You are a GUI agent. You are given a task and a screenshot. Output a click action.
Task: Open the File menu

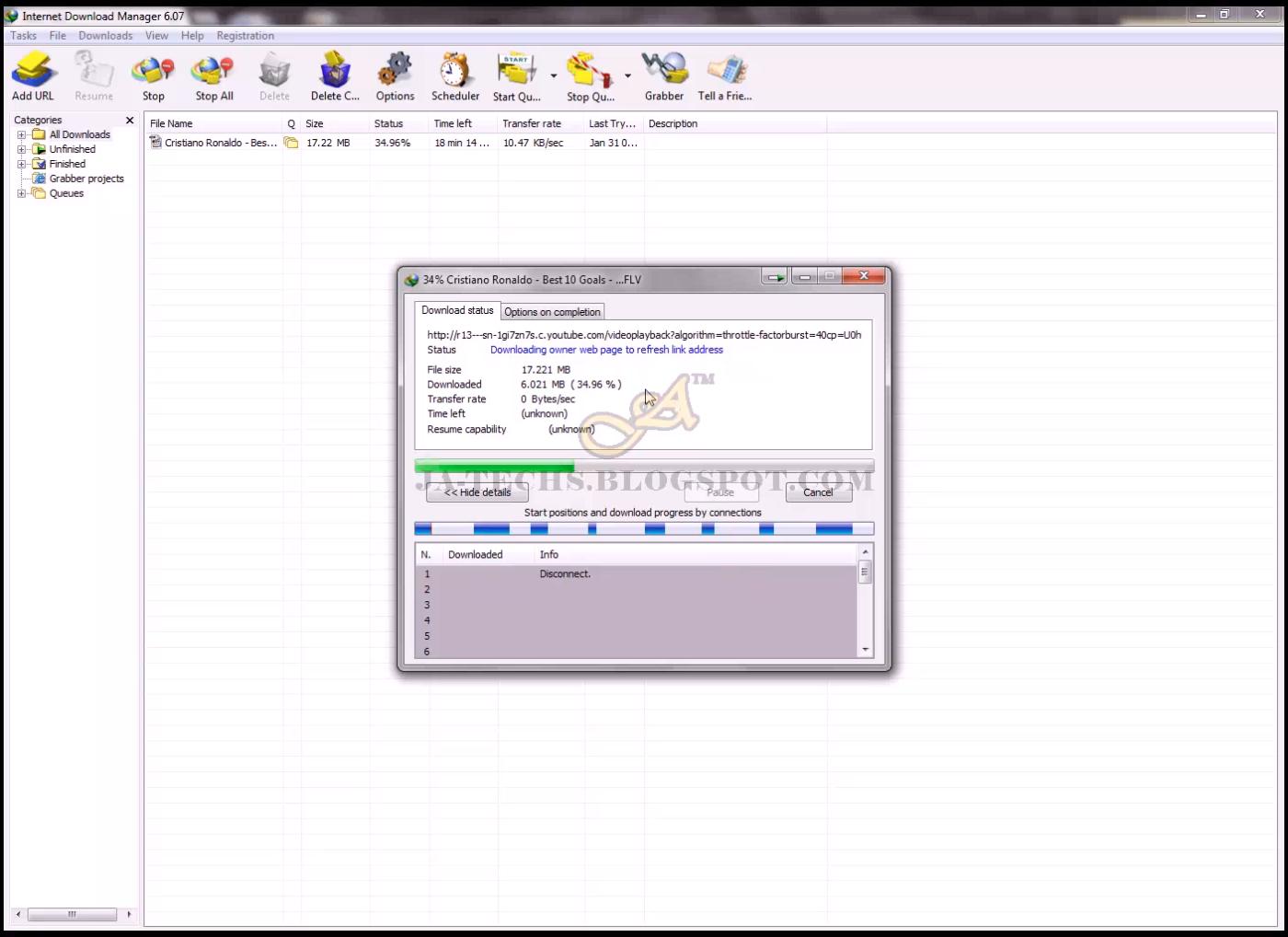[58, 36]
